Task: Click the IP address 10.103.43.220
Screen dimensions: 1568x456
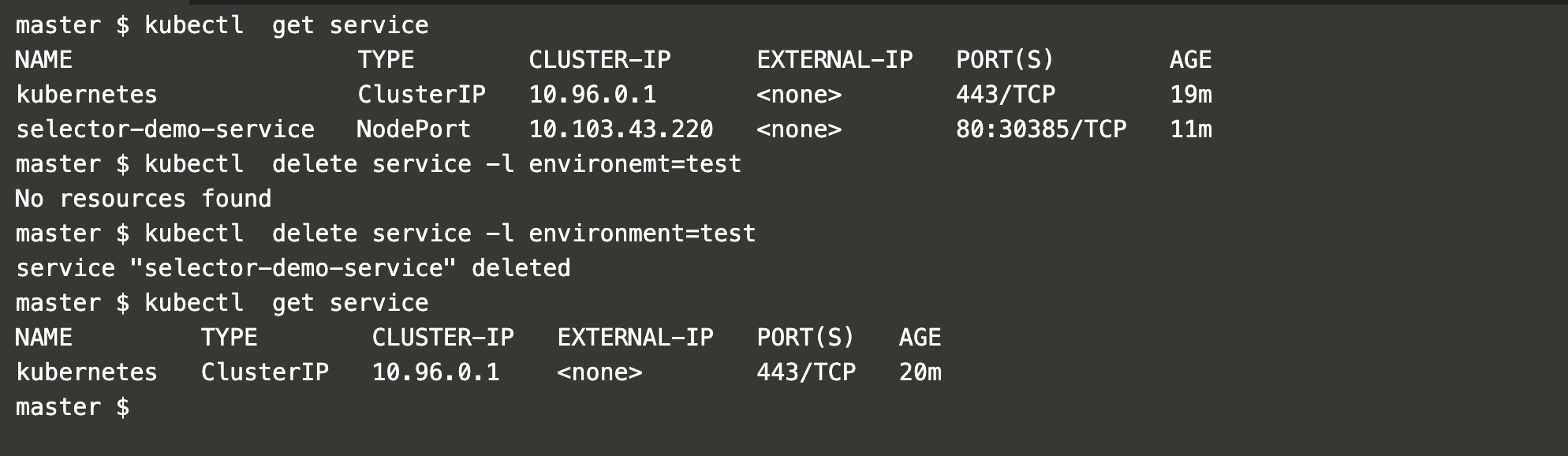Action: [621, 129]
